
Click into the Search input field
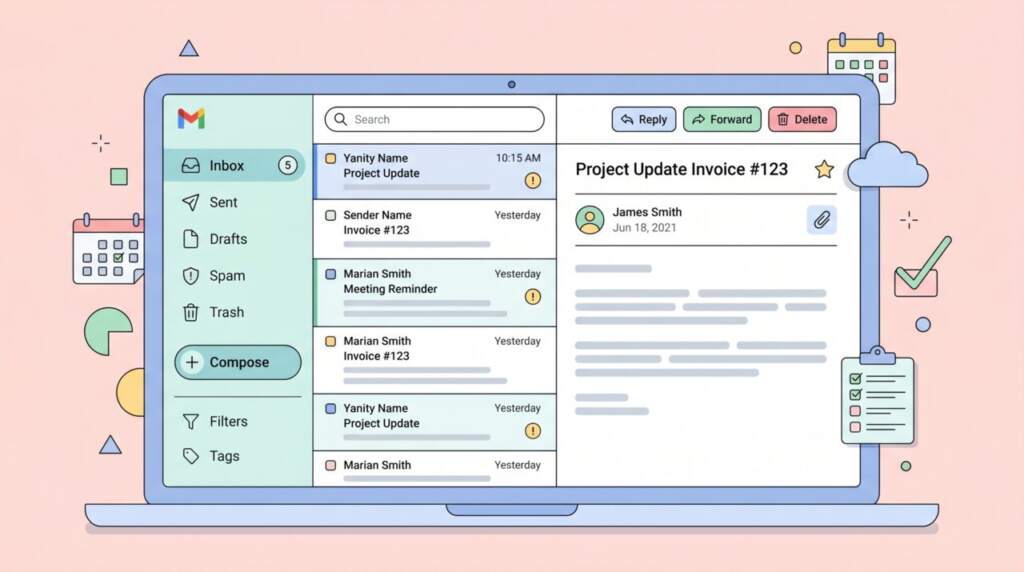coord(440,120)
